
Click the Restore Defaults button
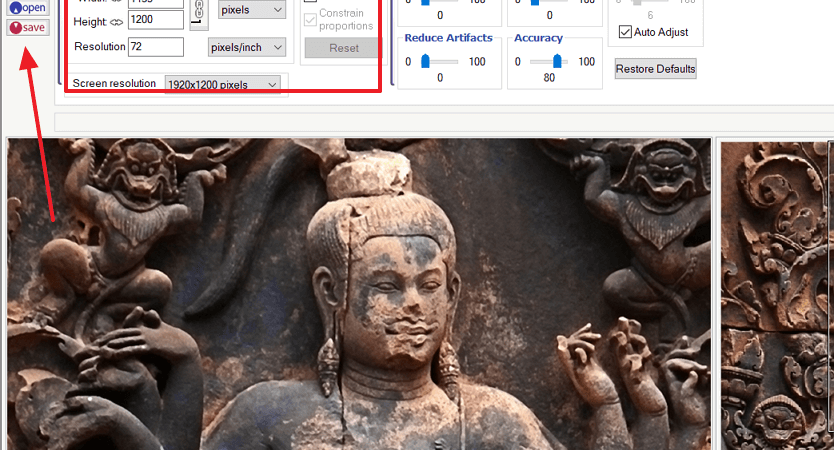pyautogui.click(x=655, y=69)
